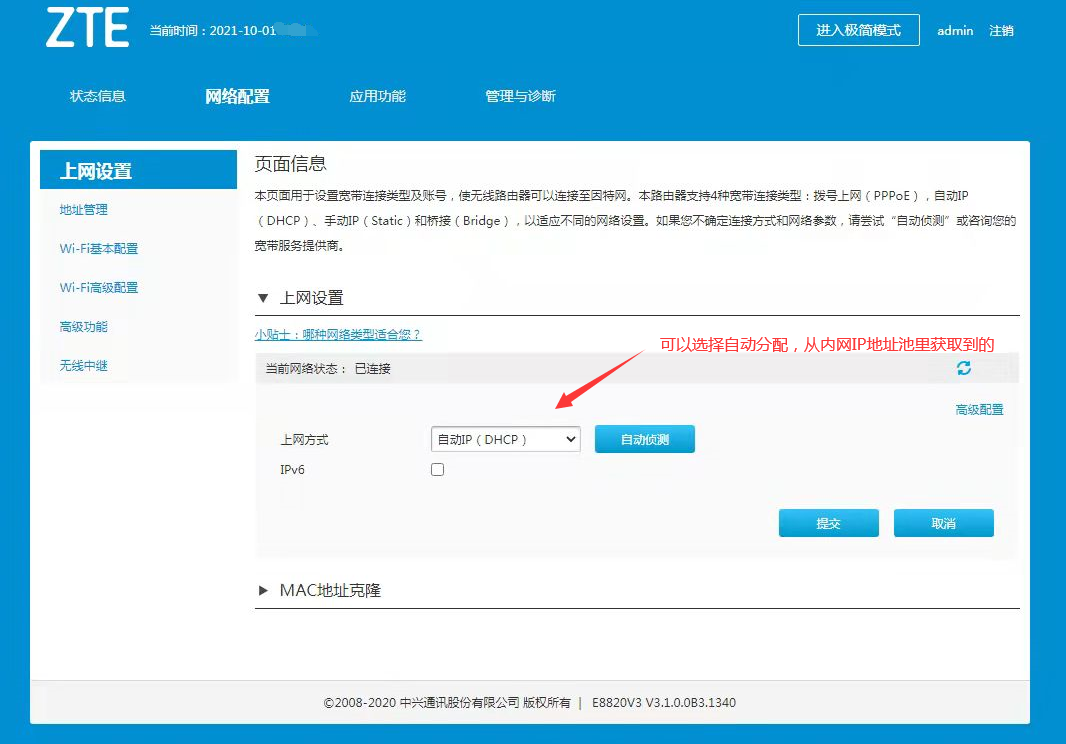The width and height of the screenshot is (1066, 744).
Task: Open the 小贴士 network type tip link
Action: [338, 335]
